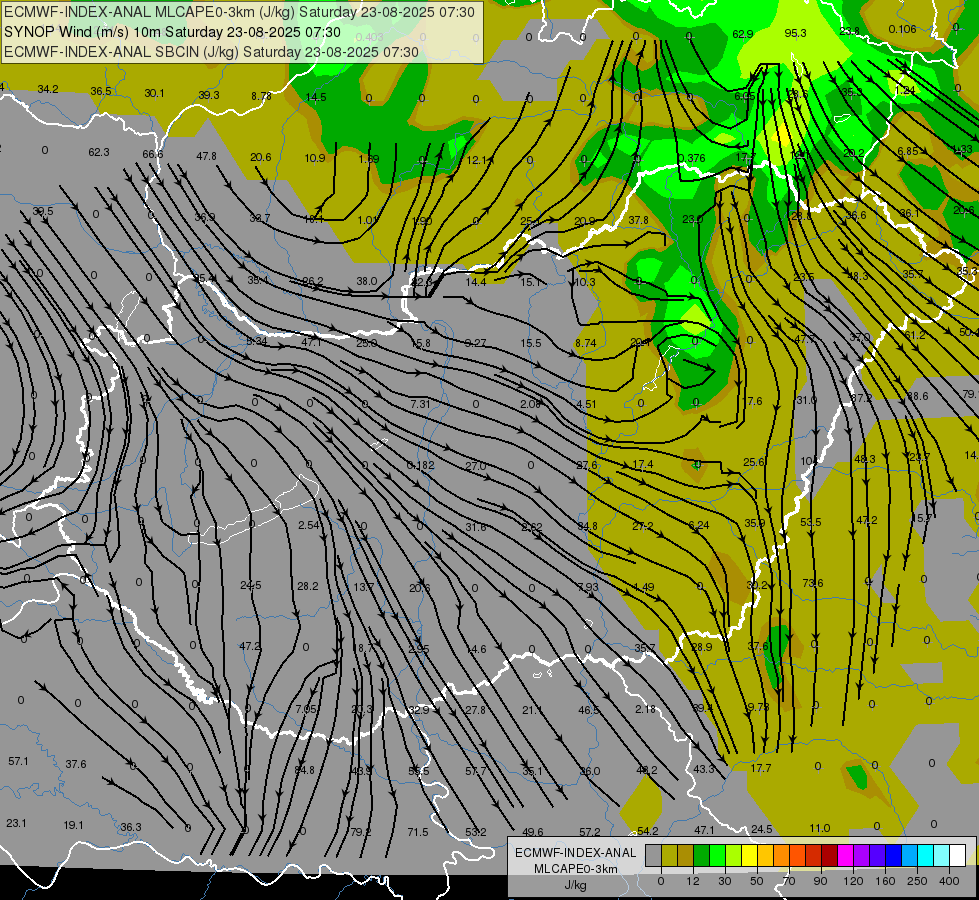Click the map value 28.2

307,586
